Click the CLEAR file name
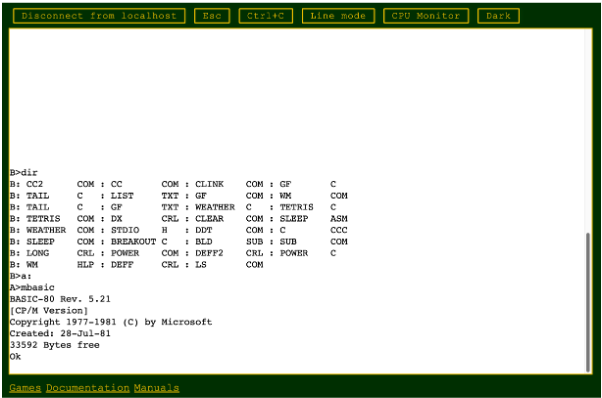Image resolution: width=602 pixels, height=398 pixels. coord(209,219)
